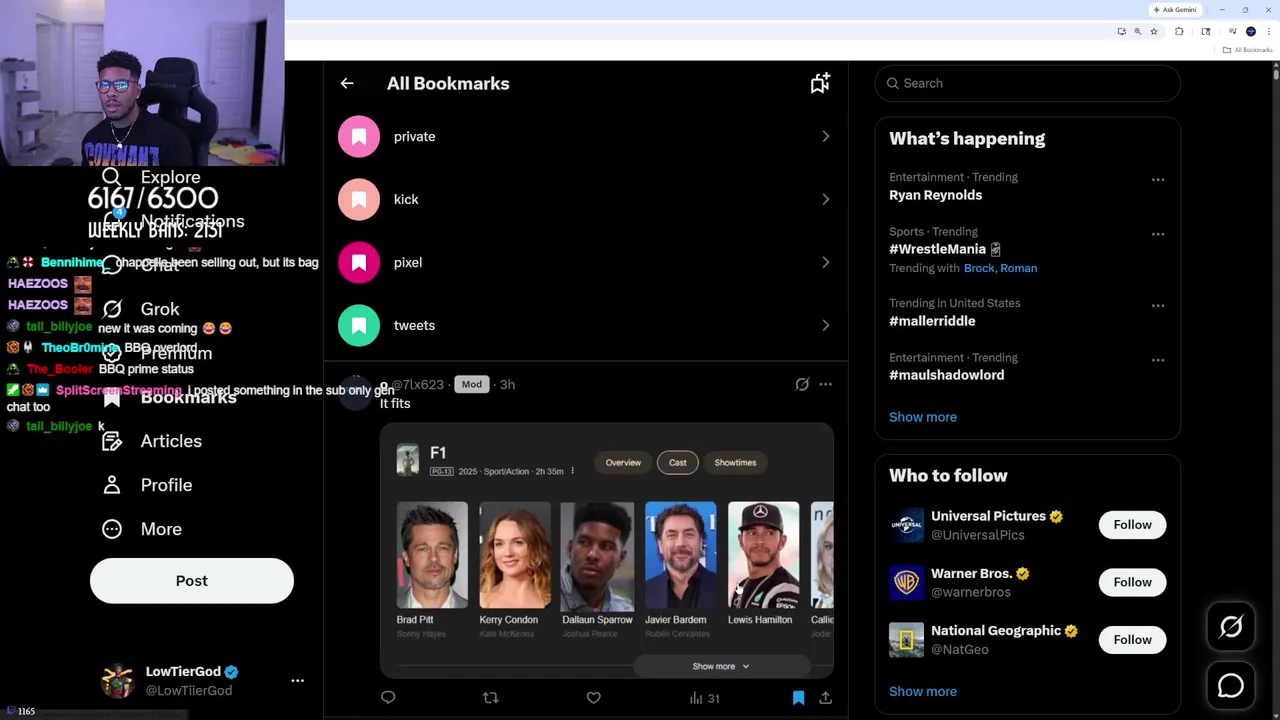Open the kick bookmark folder icon
This screenshot has width=1280, height=720.
tap(359, 200)
